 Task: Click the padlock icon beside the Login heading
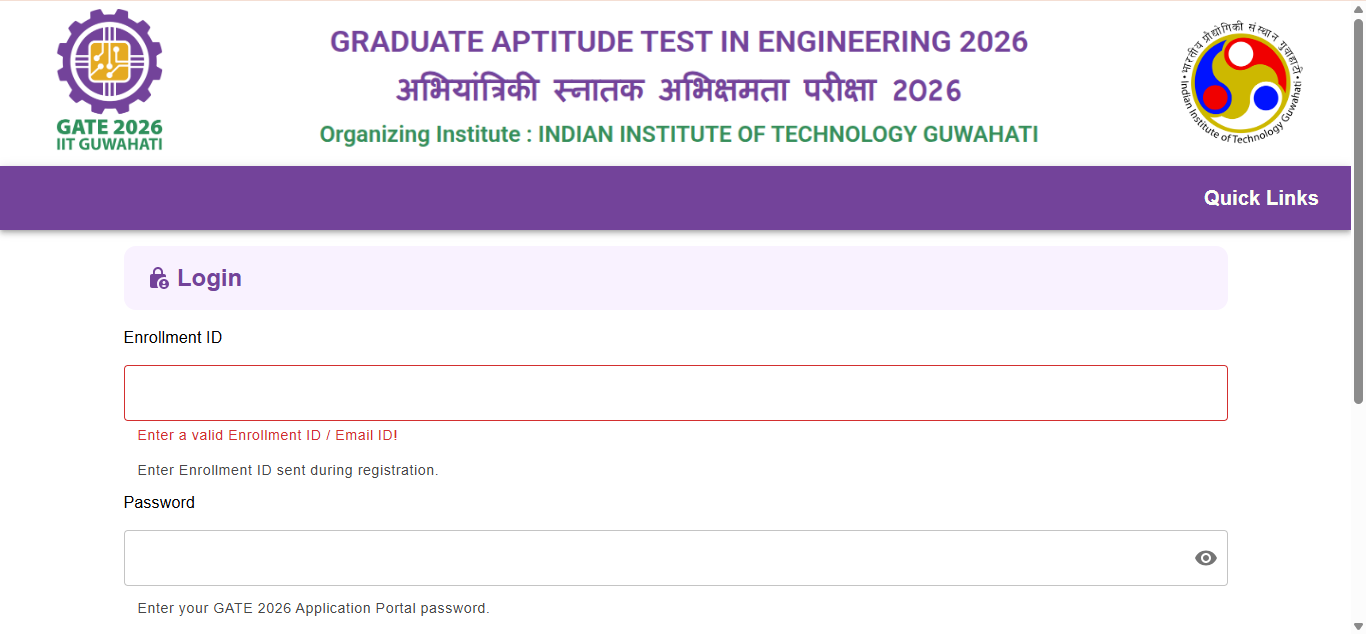tap(160, 278)
